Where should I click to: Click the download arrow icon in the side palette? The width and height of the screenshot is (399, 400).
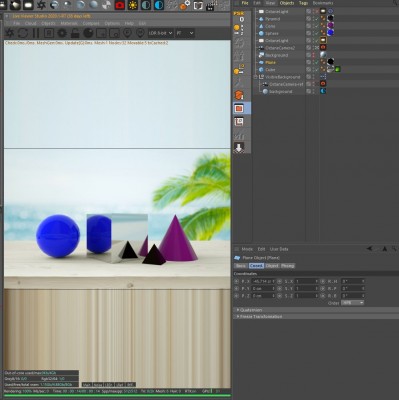pos(239,147)
